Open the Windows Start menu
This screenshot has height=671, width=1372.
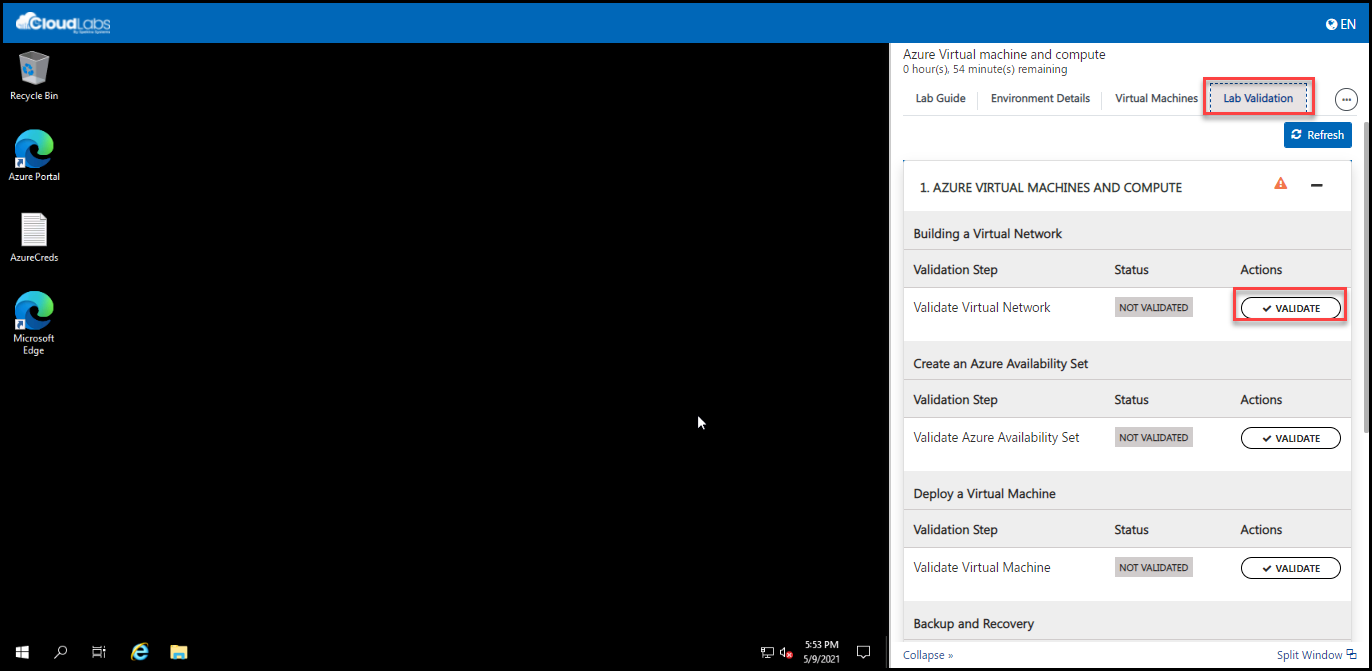22,651
